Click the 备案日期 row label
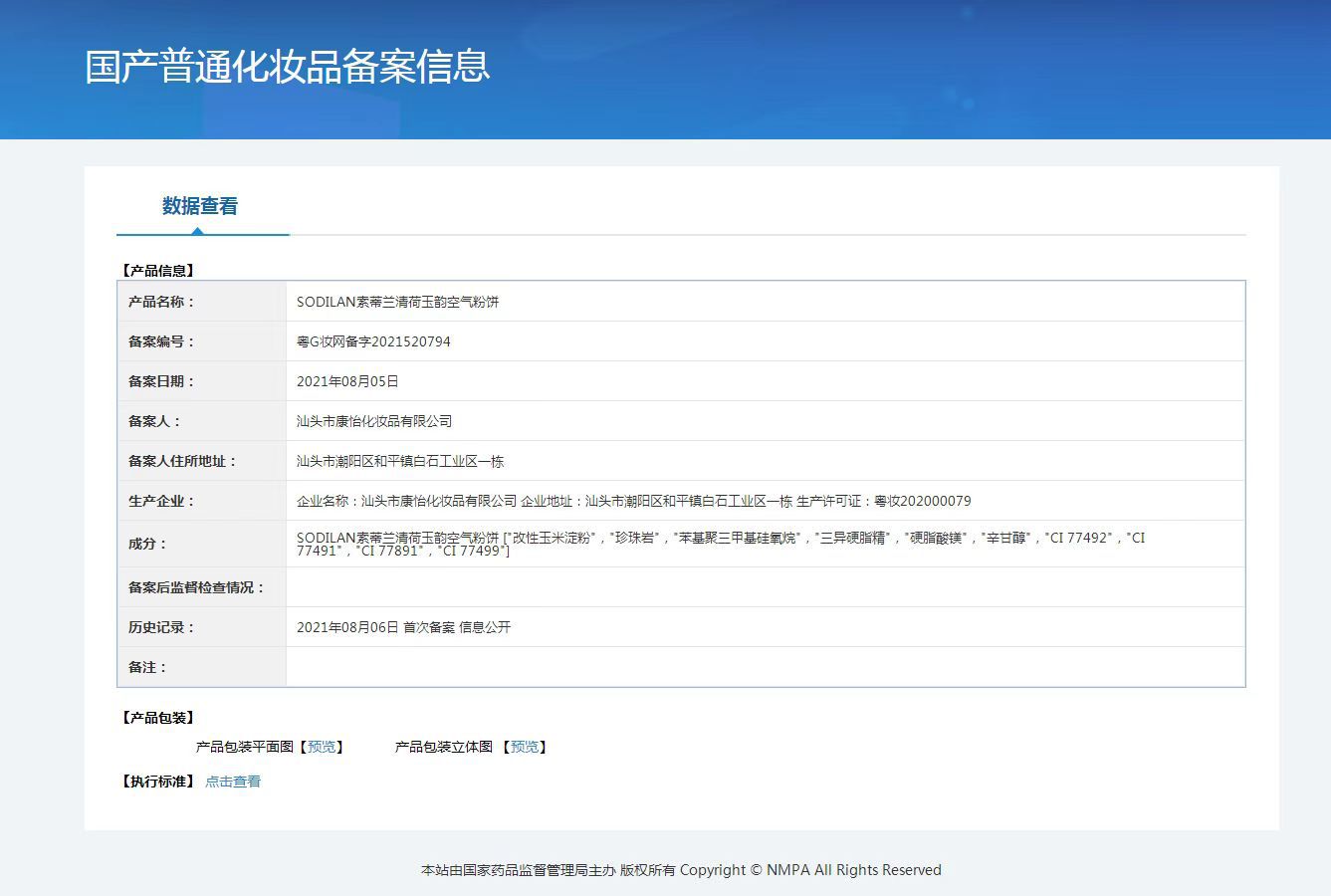 [x=161, y=381]
